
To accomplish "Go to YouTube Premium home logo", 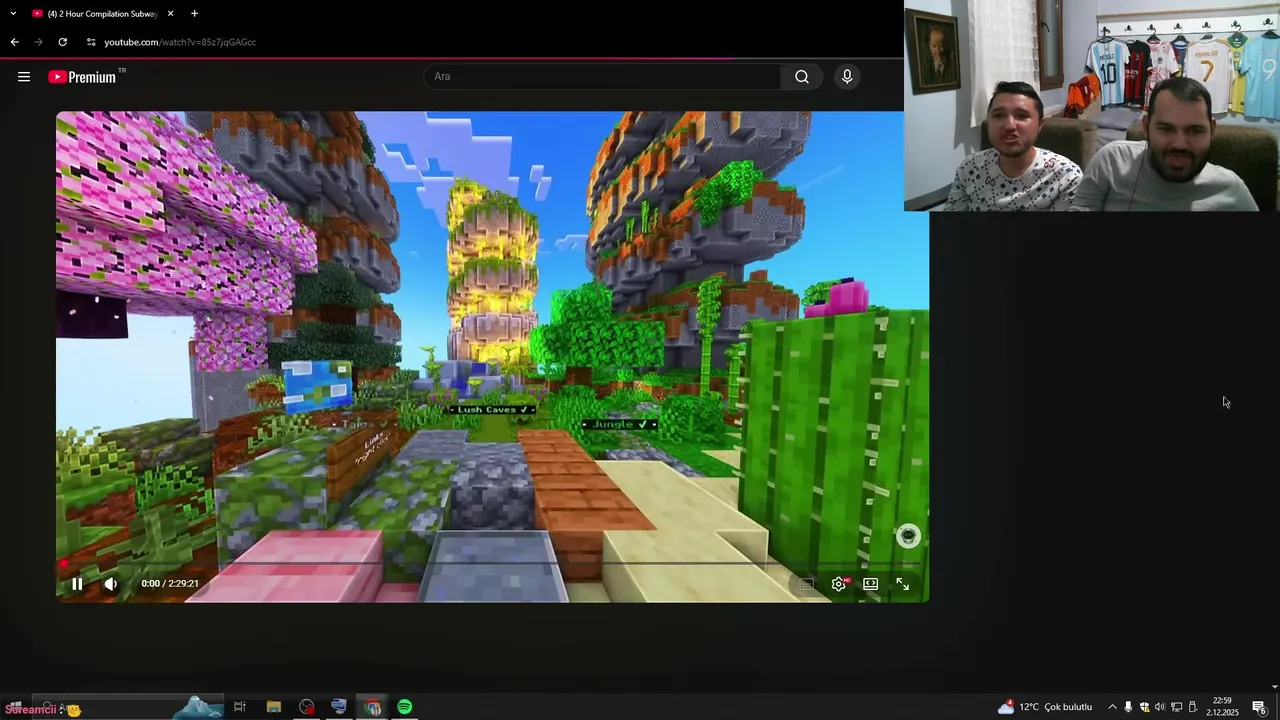I will click(86, 77).
